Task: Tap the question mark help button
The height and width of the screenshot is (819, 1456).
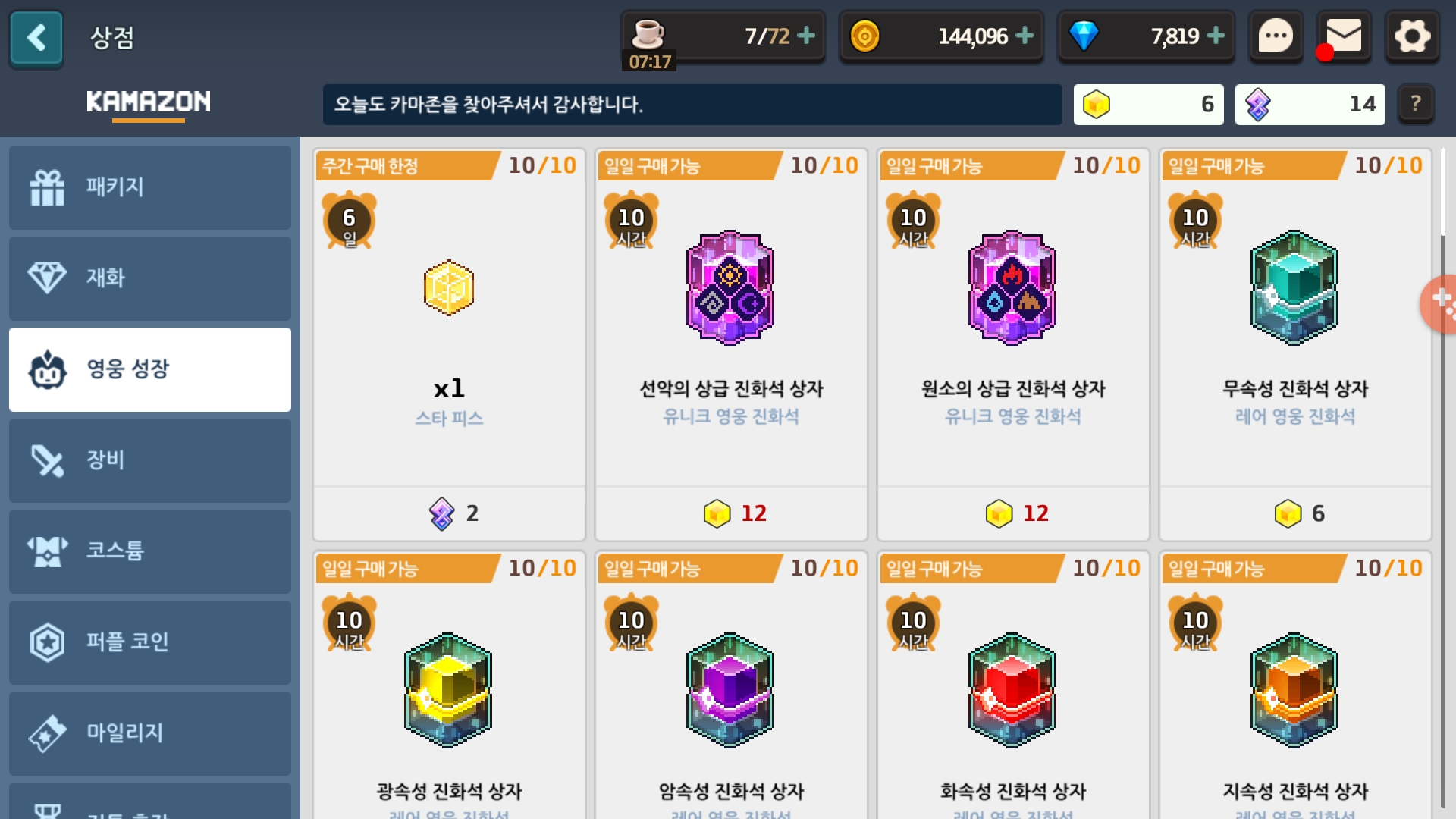Action: 1415,104
